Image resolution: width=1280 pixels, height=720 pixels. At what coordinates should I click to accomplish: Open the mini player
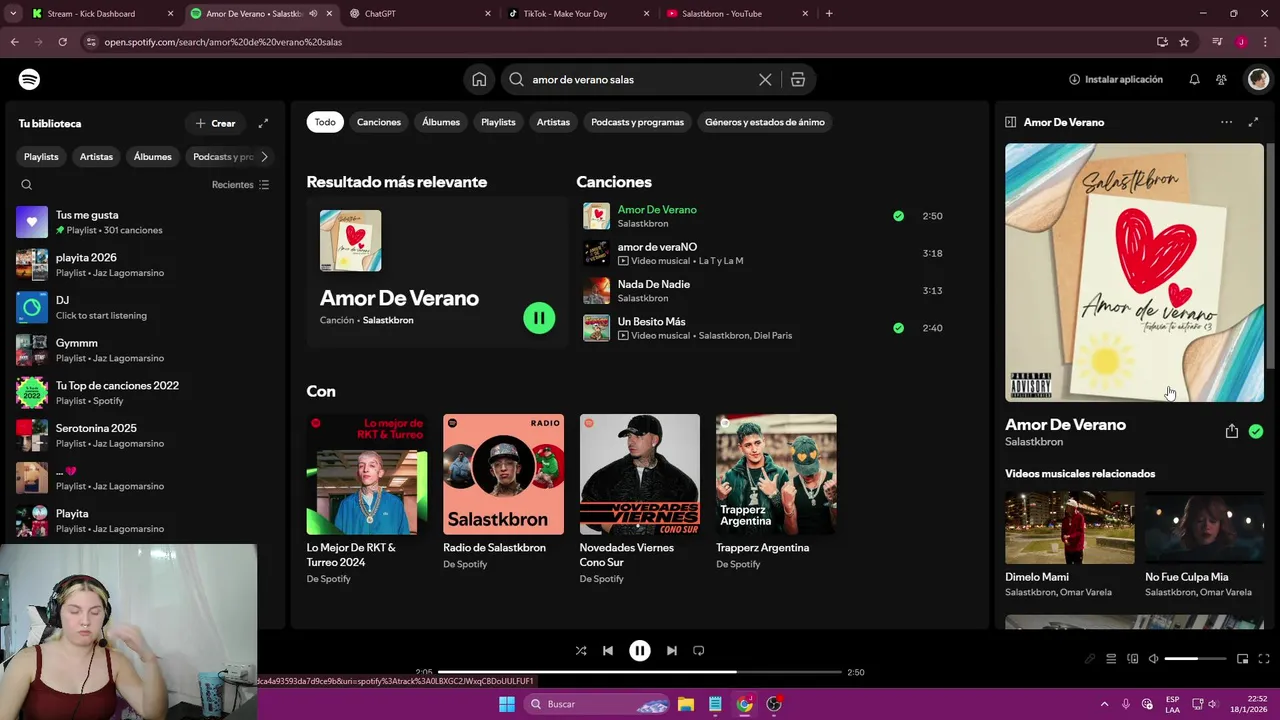point(1243,659)
